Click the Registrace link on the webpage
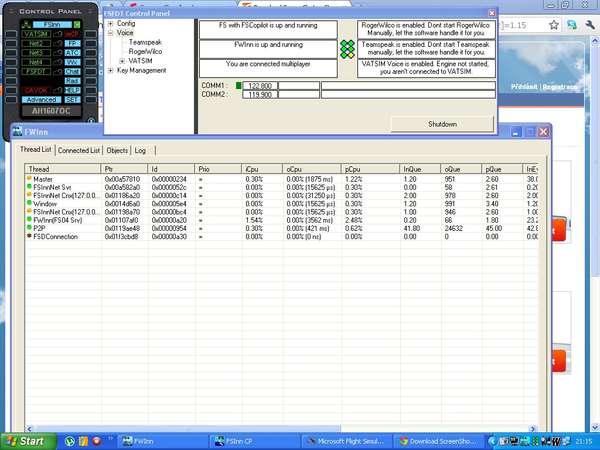 pyautogui.click(x=560, y=87)
